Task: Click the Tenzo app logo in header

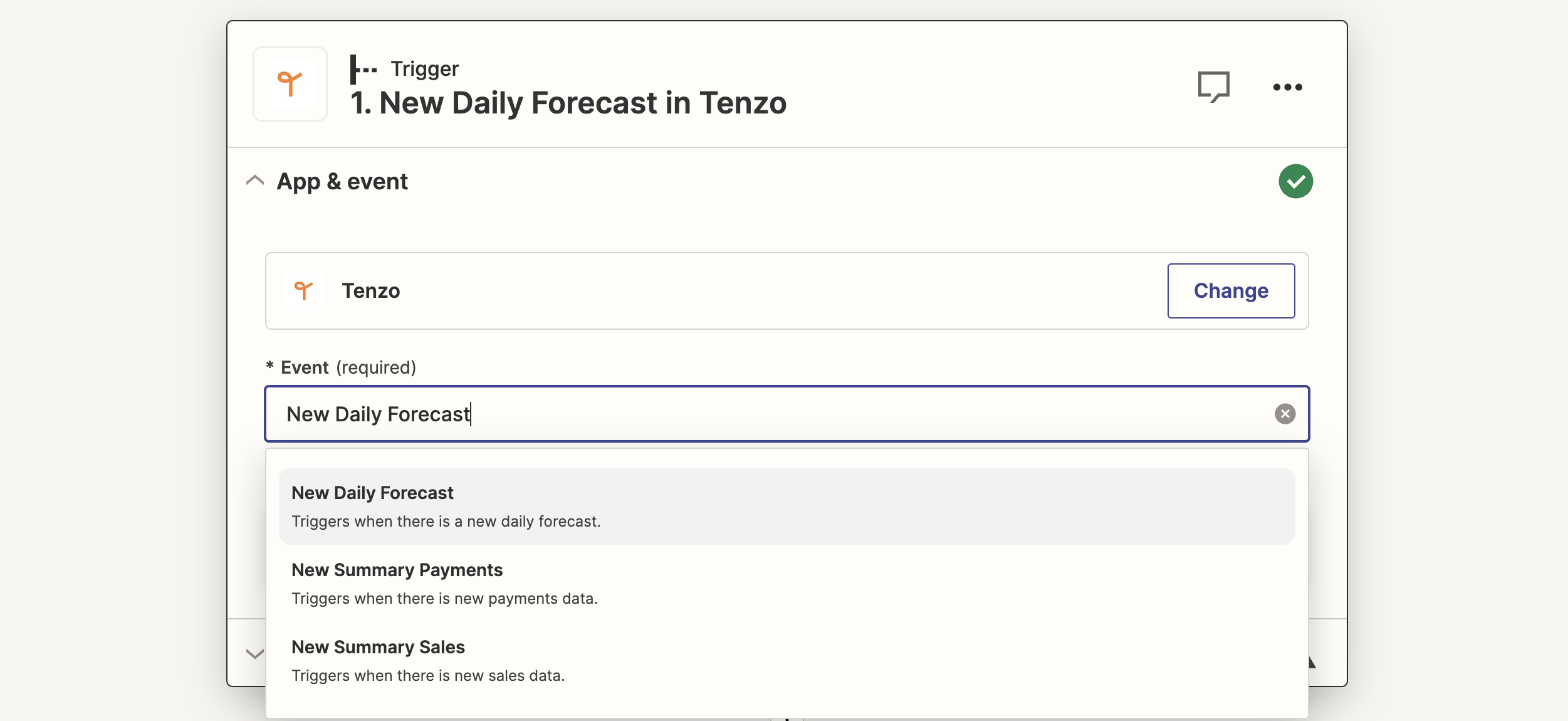Action: [x=290, y=84]
